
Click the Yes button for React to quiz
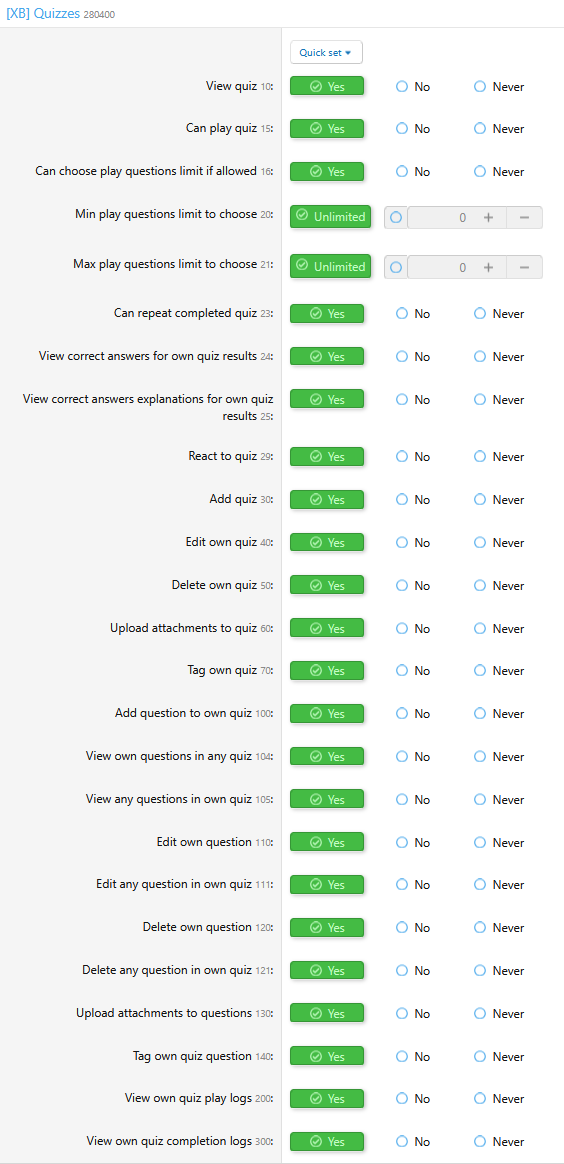[327, 457]
